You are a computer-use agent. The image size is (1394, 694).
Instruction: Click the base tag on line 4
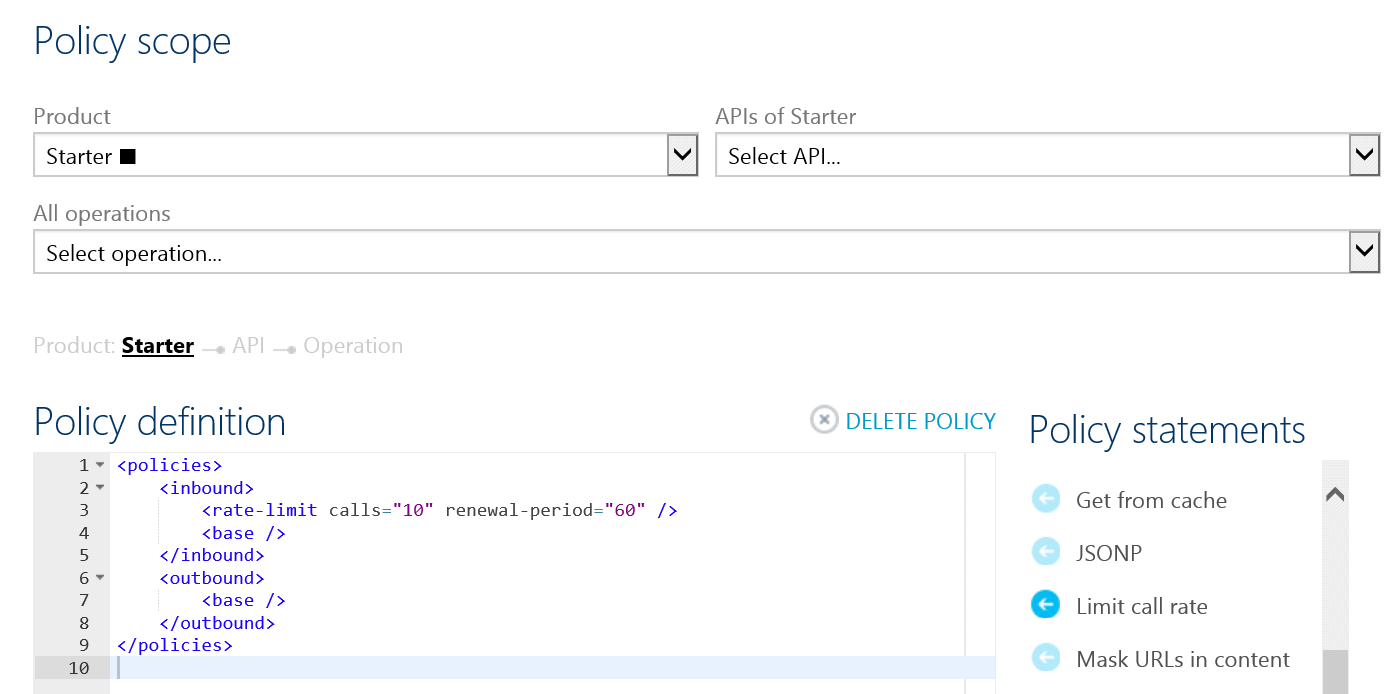pos(244,533)
